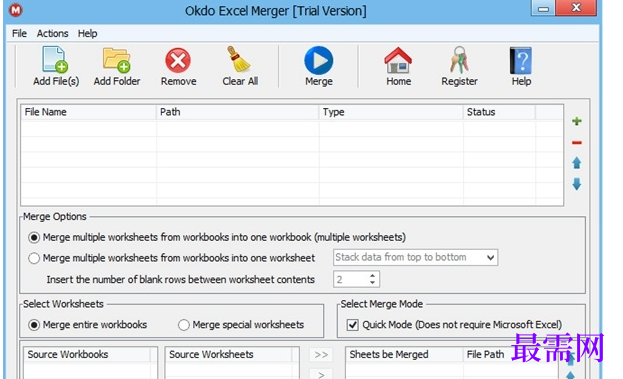This screenshot has height=379, width=623.
Task: Click the >> move all sheets button
Action: (x=321, y=355)
